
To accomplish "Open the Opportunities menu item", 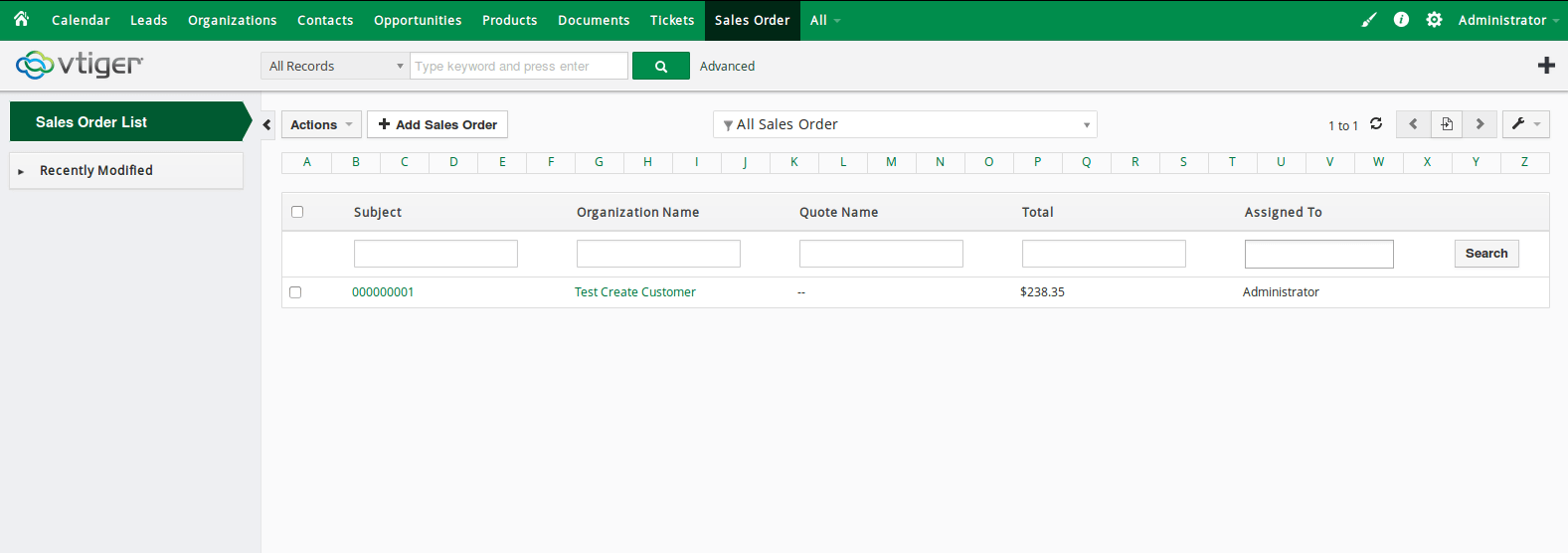I will tap(418, 20).
